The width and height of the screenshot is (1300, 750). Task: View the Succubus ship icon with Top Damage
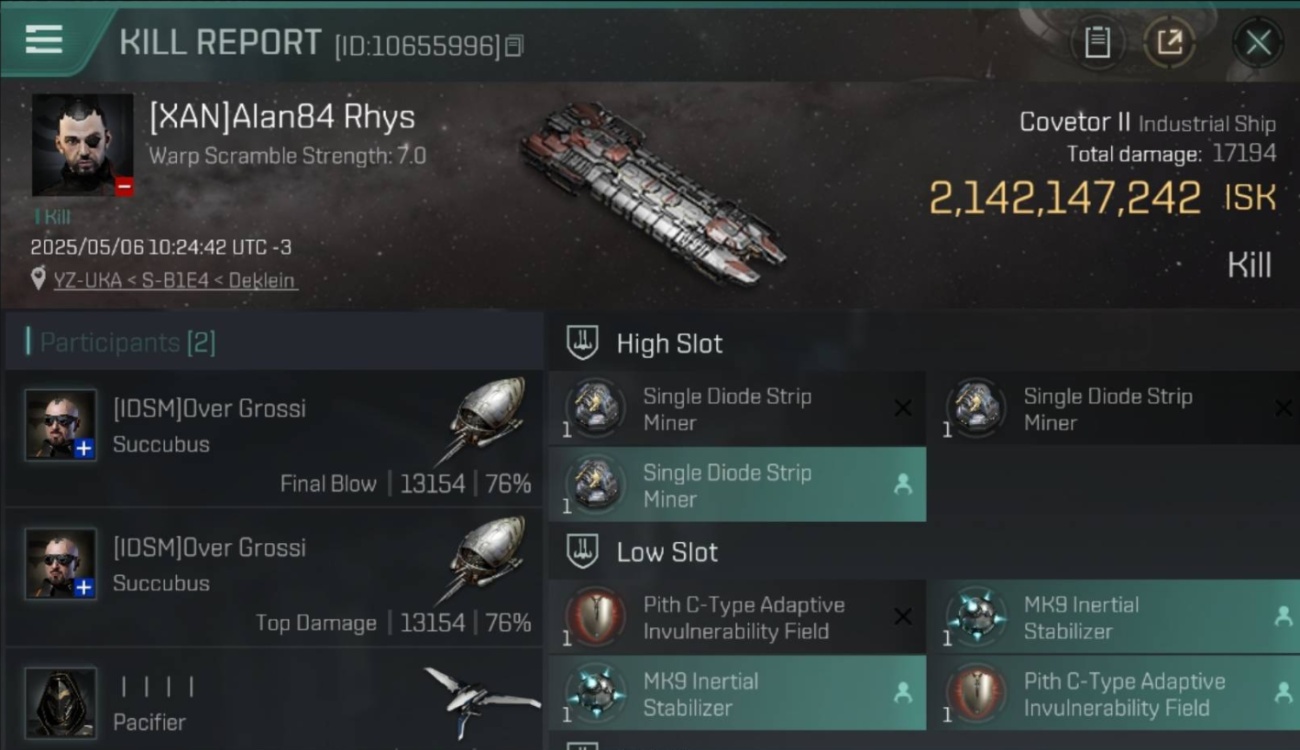click(x=484, y=560)
